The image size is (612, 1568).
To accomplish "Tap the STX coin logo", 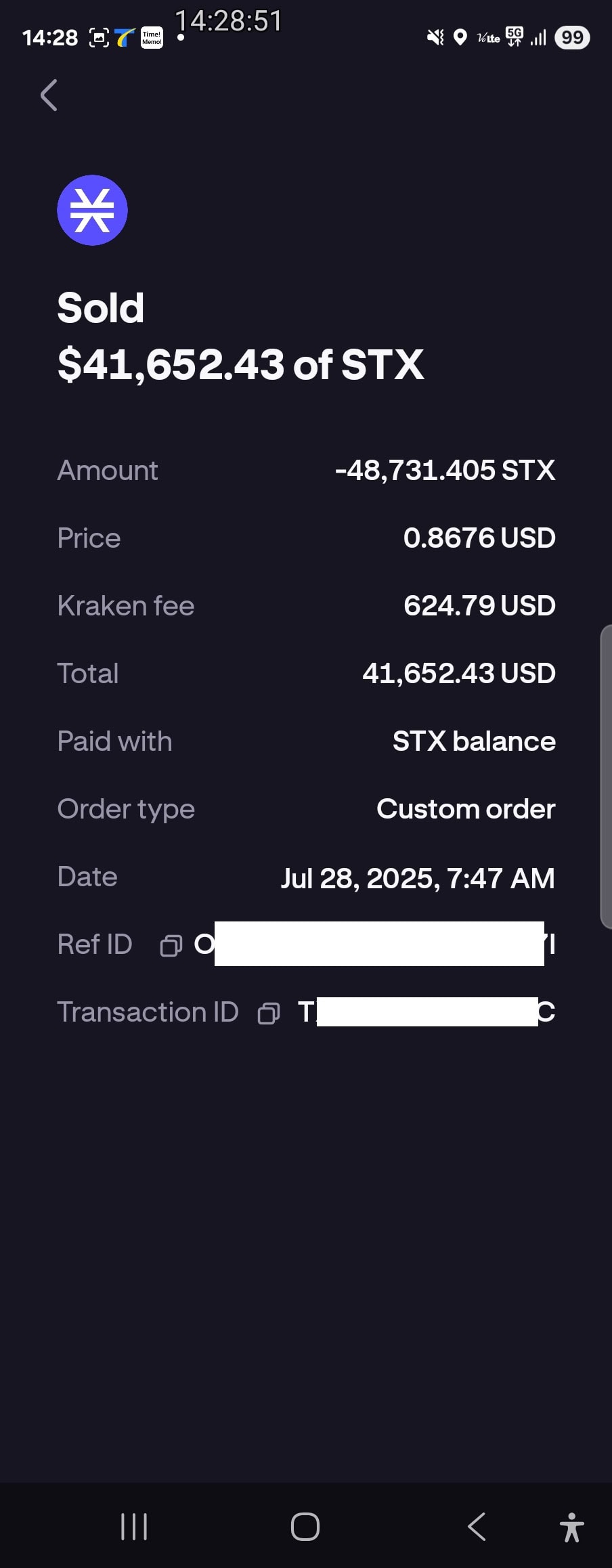I will click(x=92, y=210).
